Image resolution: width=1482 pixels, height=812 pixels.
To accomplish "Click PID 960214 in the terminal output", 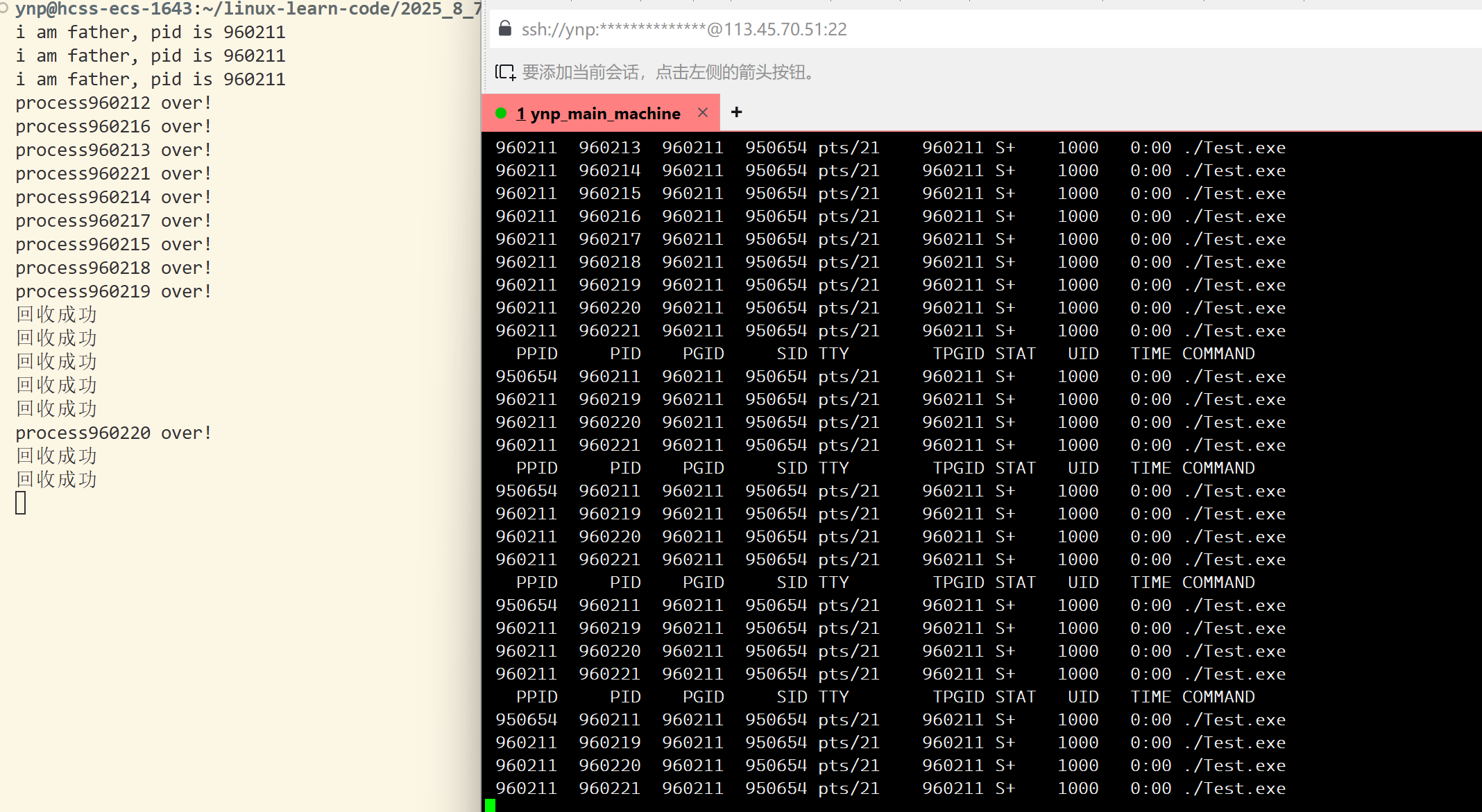I will pos(610,171).
